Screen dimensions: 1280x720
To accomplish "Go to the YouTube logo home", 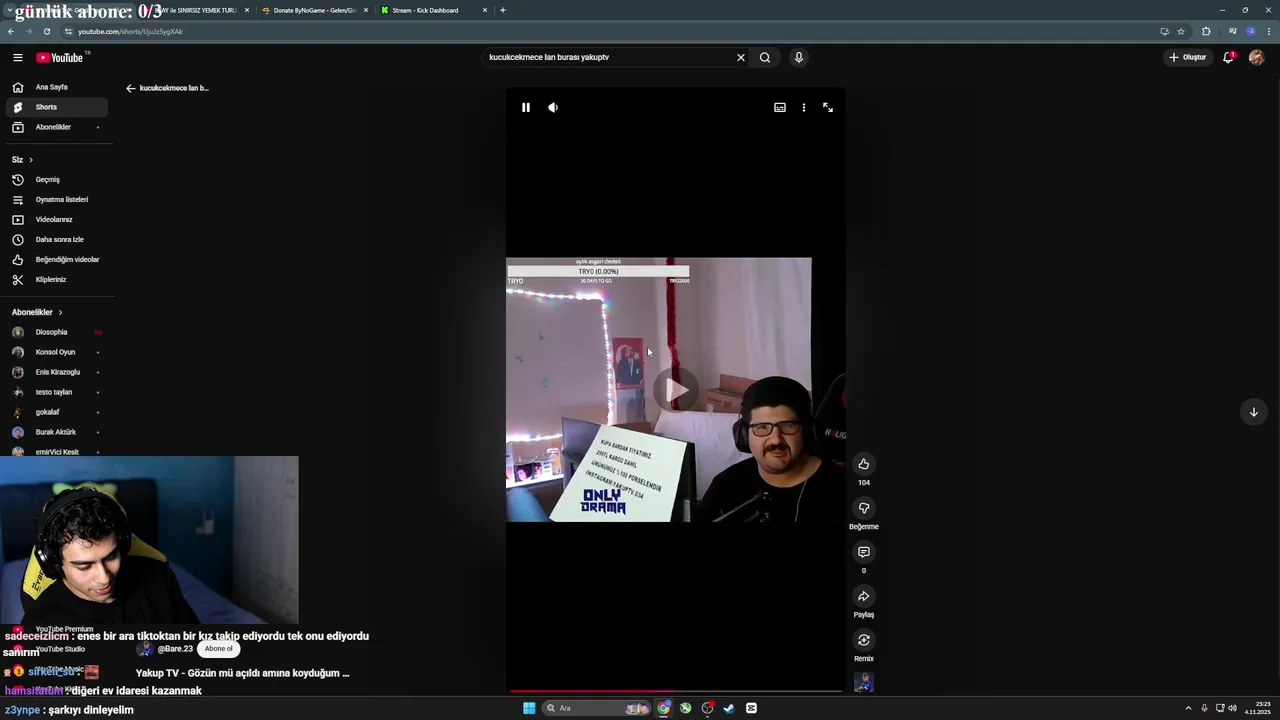I will 62,57.
